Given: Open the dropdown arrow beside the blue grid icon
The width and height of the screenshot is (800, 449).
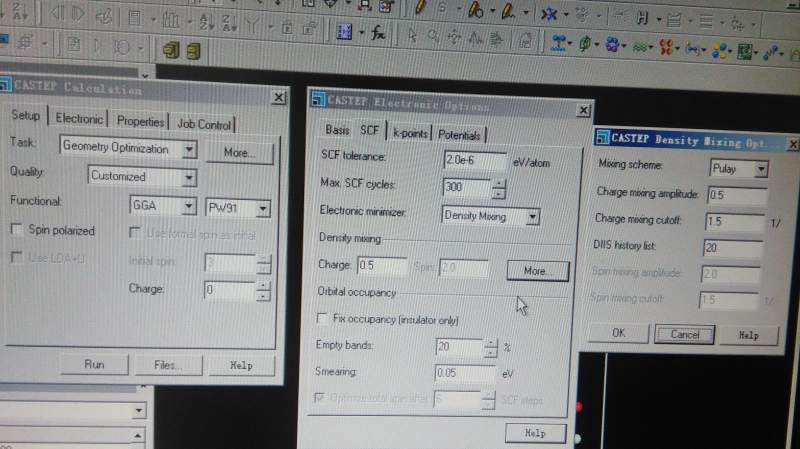Looking at the screenshot, I should click(x=361, y=33).
